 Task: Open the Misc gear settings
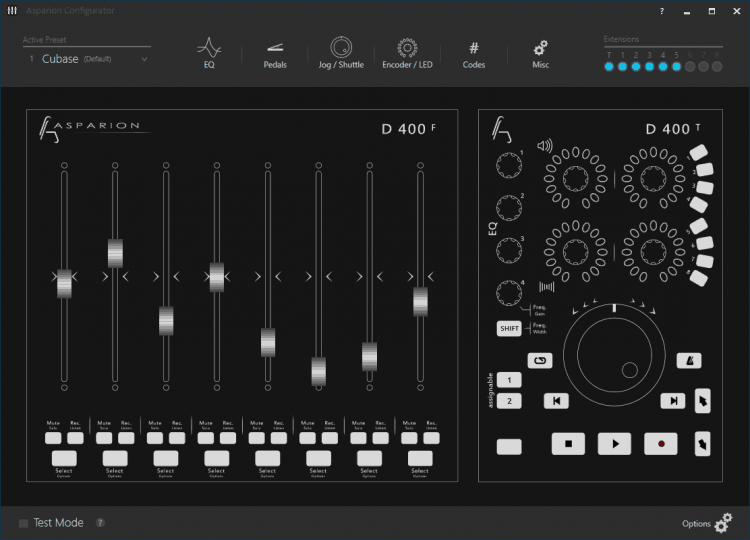tap(540, 55)
